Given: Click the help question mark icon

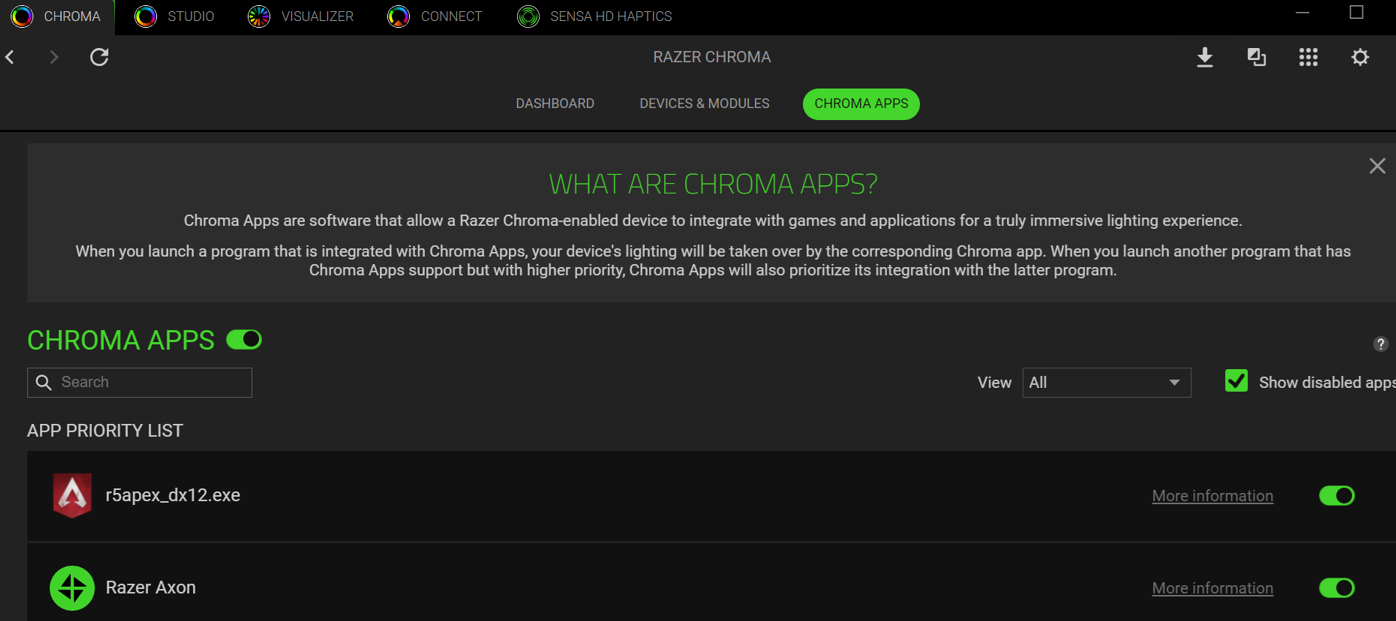Looking at the screenshot, I should [x=1381, y=344].
